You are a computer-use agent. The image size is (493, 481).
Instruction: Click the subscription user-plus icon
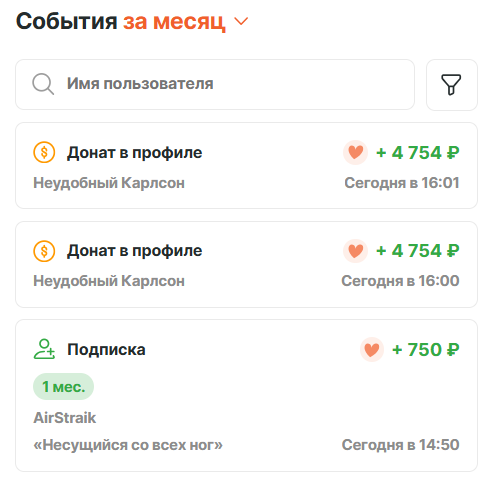pyautogui.click(x=44, y=349)
